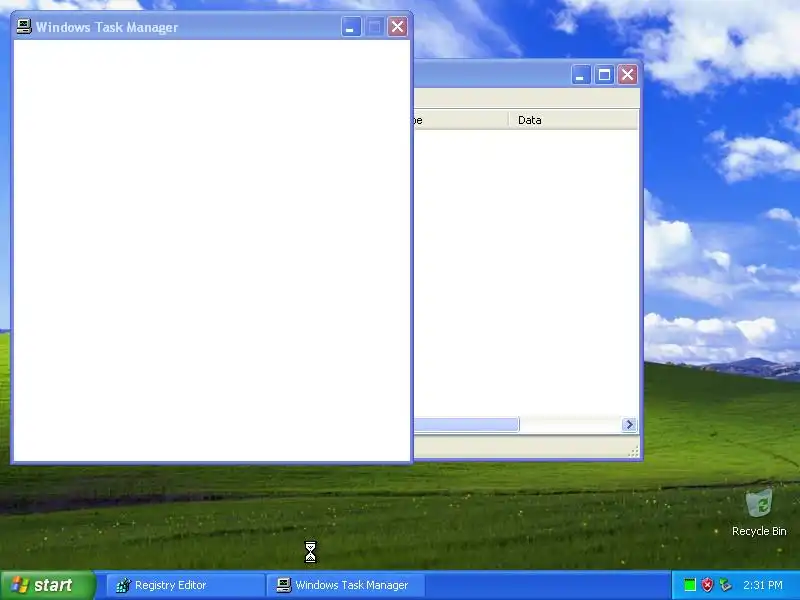
Task: Select the Recycle Bin desktop icon
Action: tap(759, 512)
